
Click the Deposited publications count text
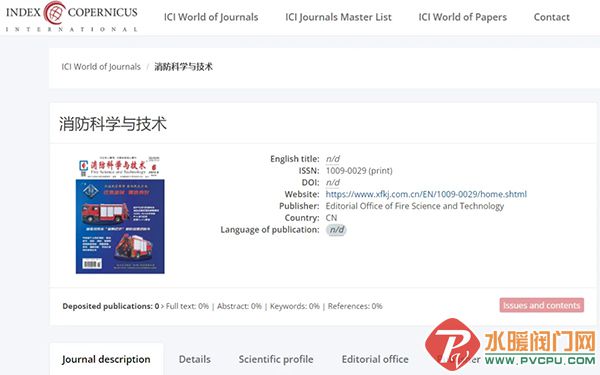coord(111,306)
